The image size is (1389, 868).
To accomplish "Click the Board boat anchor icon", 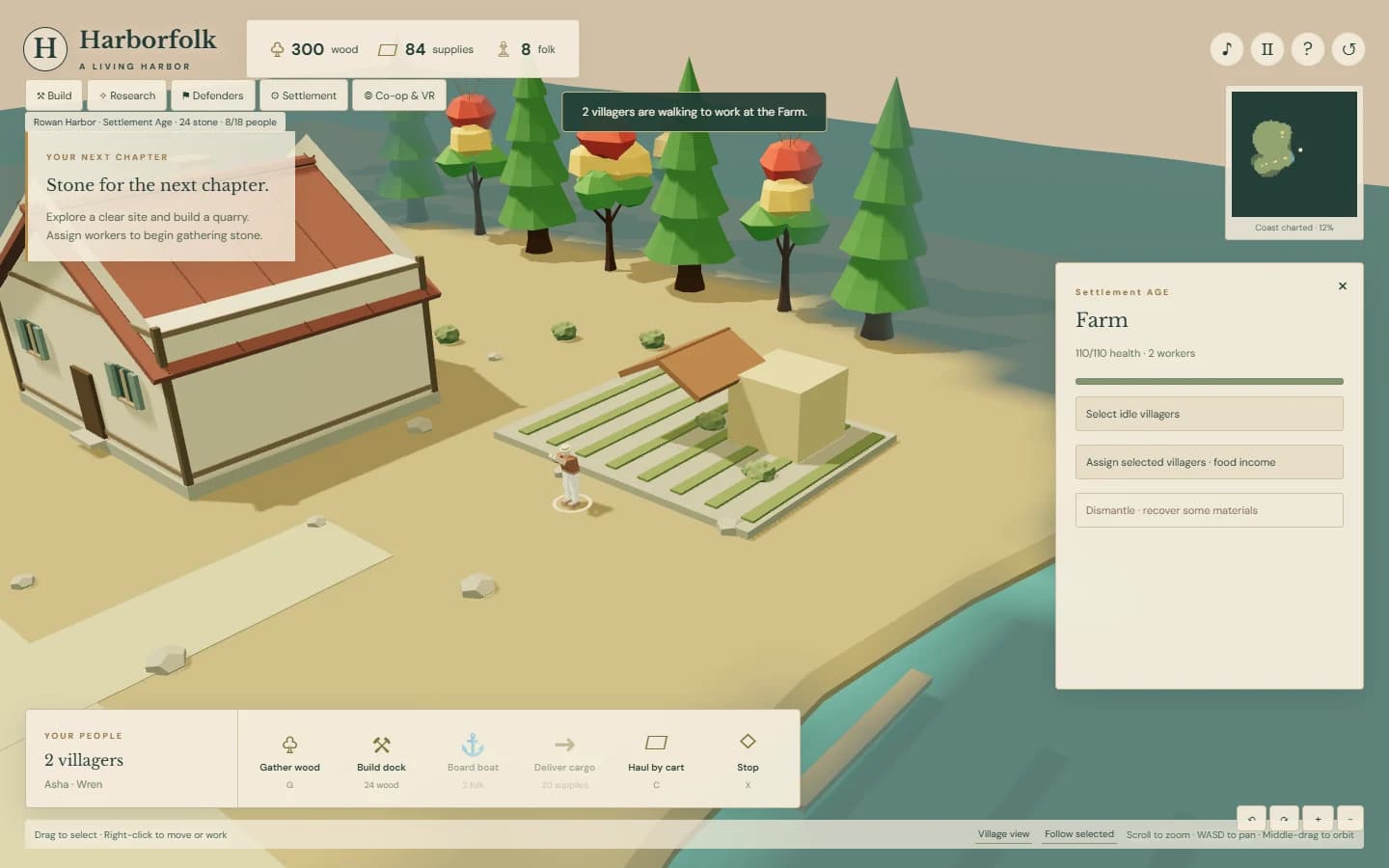I will [x=473, y=744].
